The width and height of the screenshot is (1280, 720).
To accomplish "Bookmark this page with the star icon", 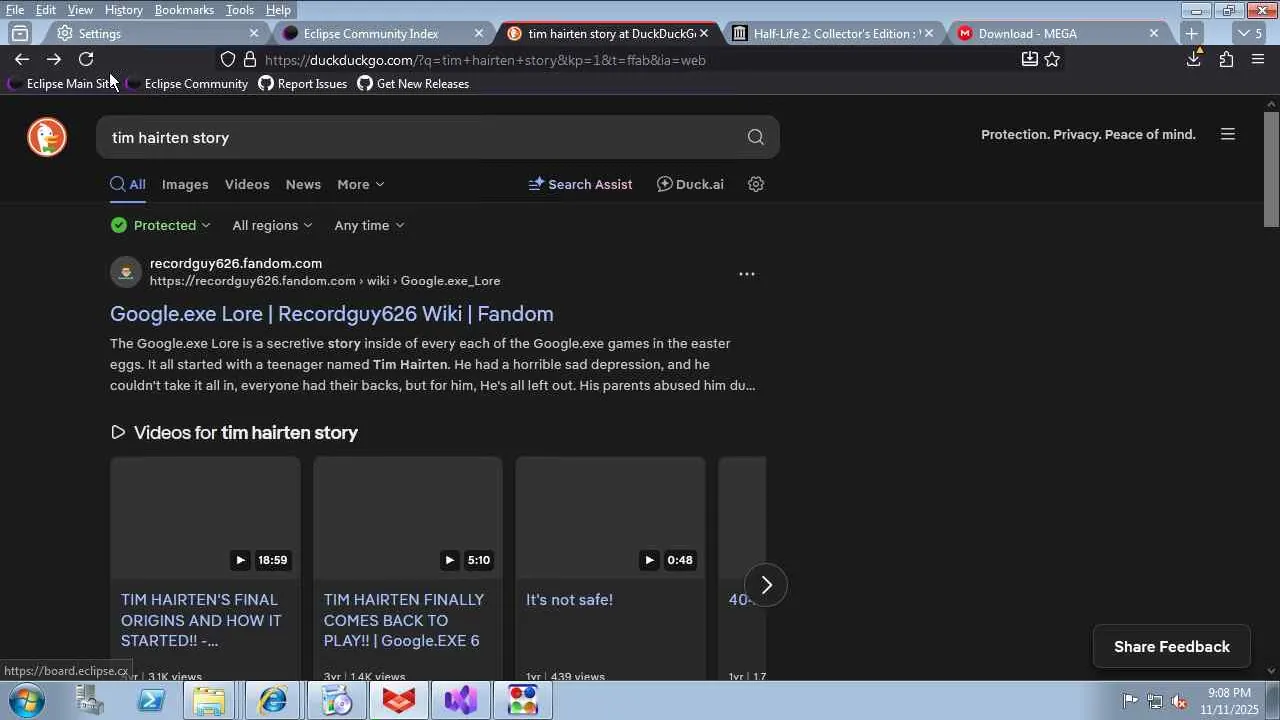I will [x=1052, y=60].
